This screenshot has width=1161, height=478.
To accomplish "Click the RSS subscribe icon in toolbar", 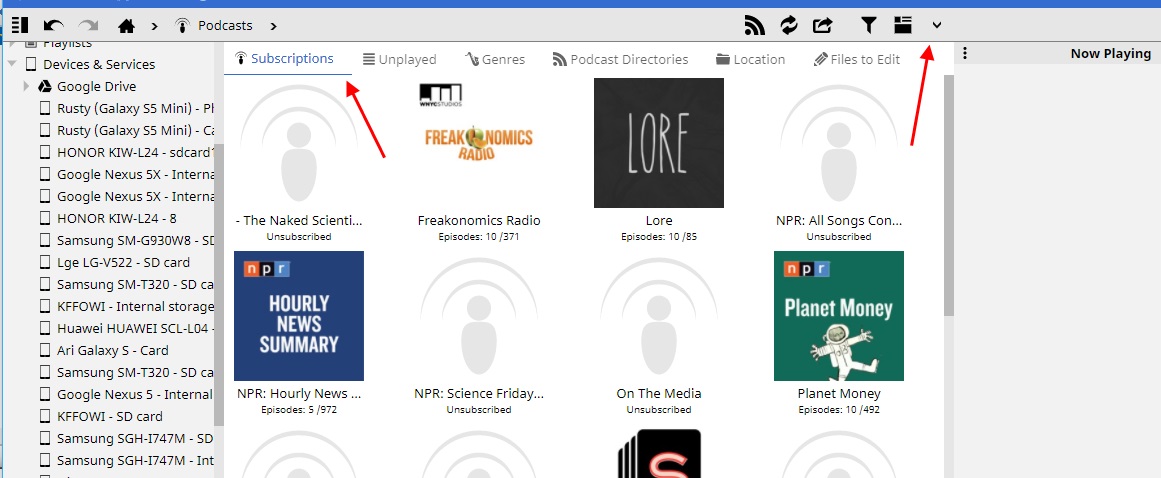I will [x=755, y=25].
